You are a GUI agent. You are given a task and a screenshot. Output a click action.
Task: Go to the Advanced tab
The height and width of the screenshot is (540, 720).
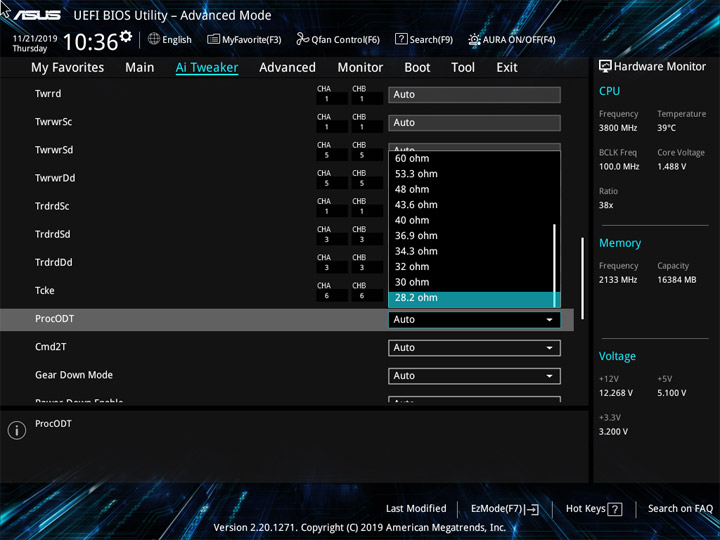(x=287, y=68)
